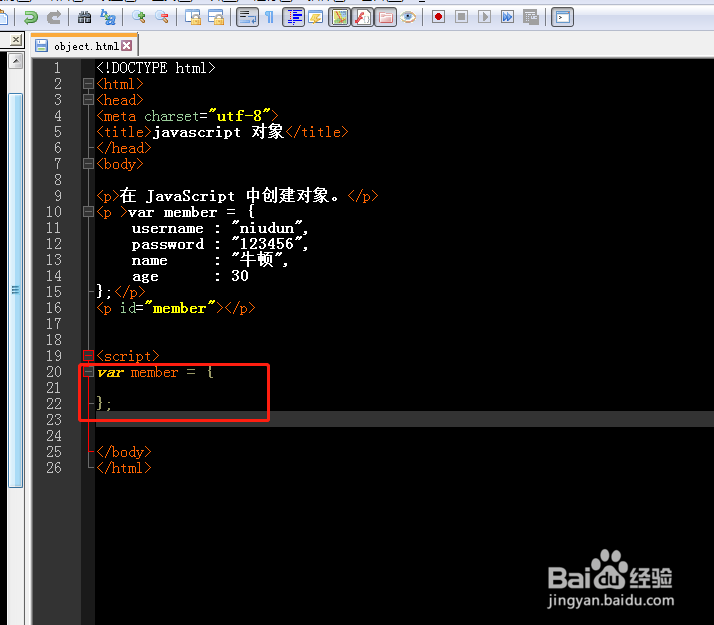Toggle Folder as Workspace panel icon
Image resolution: width=714 pixels, height=625 pixels.
[x=385, y=17]
